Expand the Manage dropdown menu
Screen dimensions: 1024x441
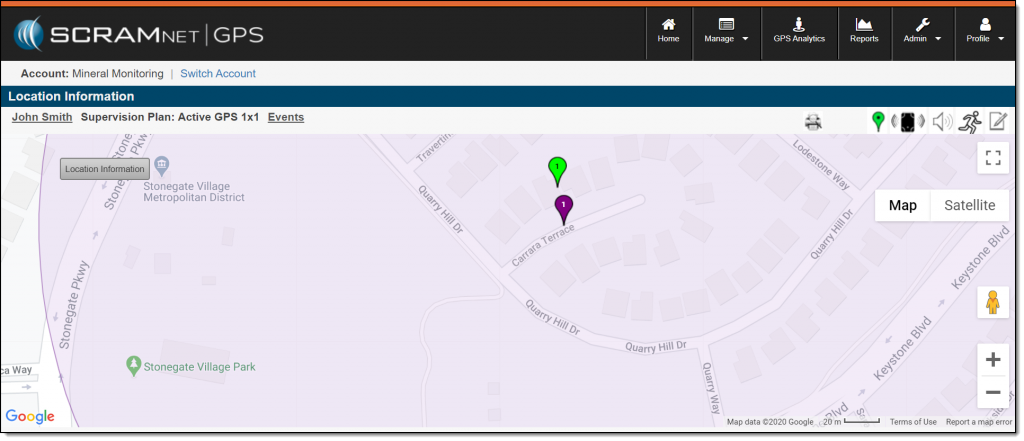pyautogui.click(x=726, y=31)
